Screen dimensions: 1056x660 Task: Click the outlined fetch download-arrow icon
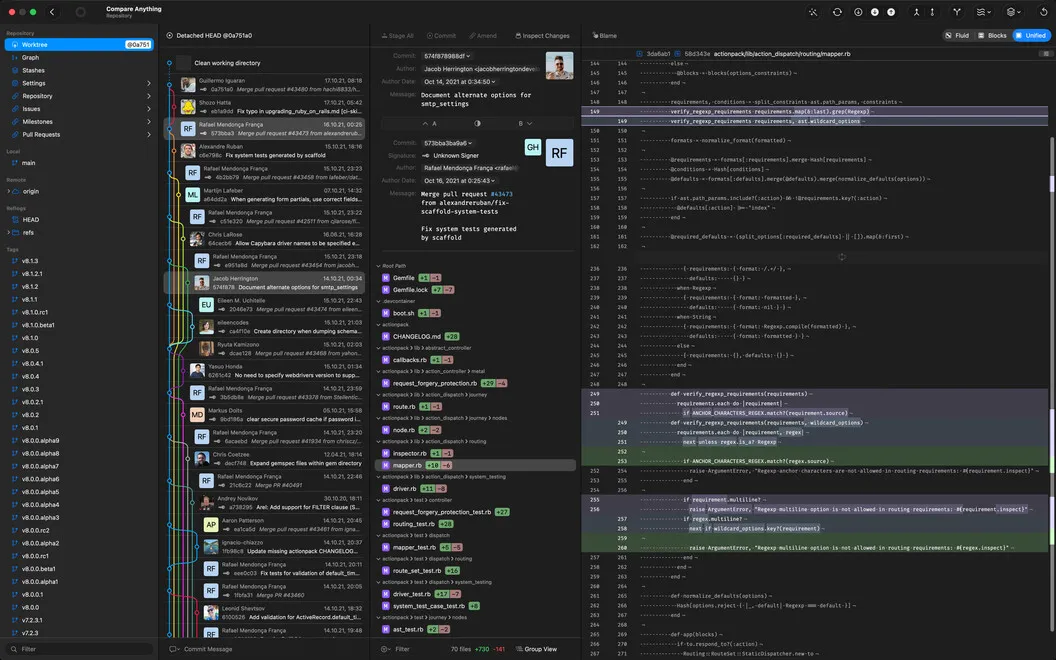858,12
